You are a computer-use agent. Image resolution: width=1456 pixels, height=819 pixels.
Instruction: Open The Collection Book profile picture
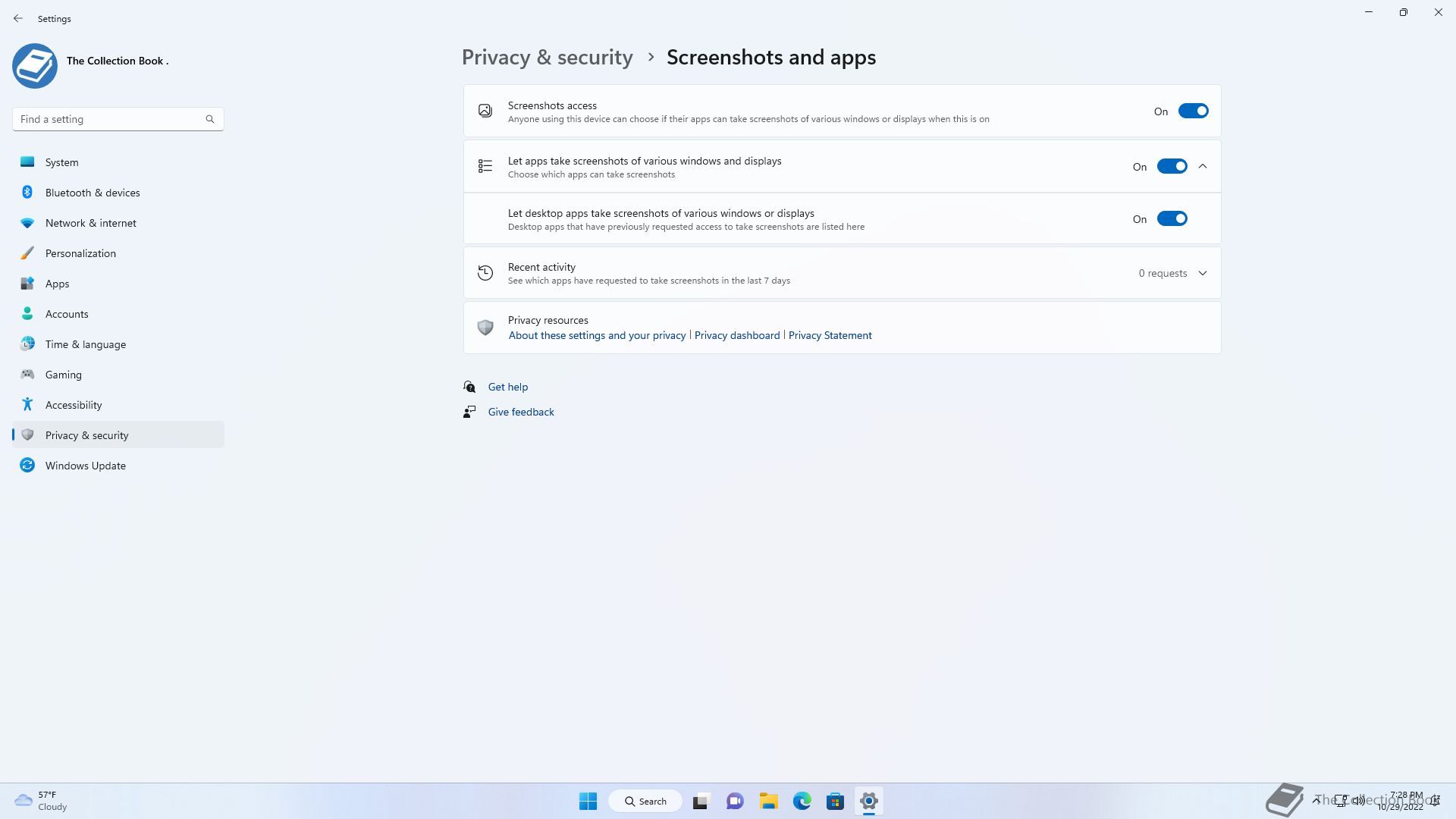(35, 66)
